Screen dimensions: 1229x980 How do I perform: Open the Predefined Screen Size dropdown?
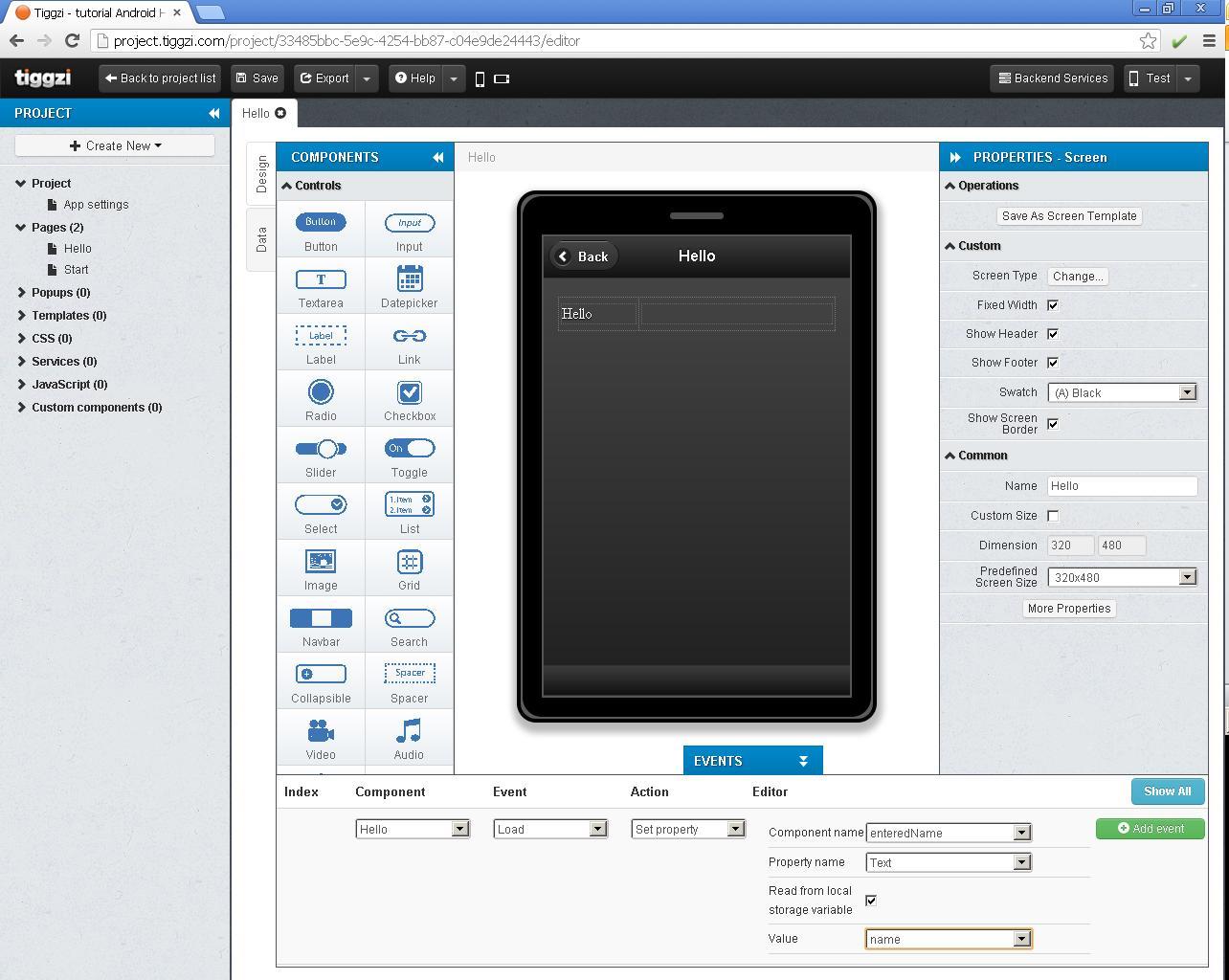tap(1121, 578)
